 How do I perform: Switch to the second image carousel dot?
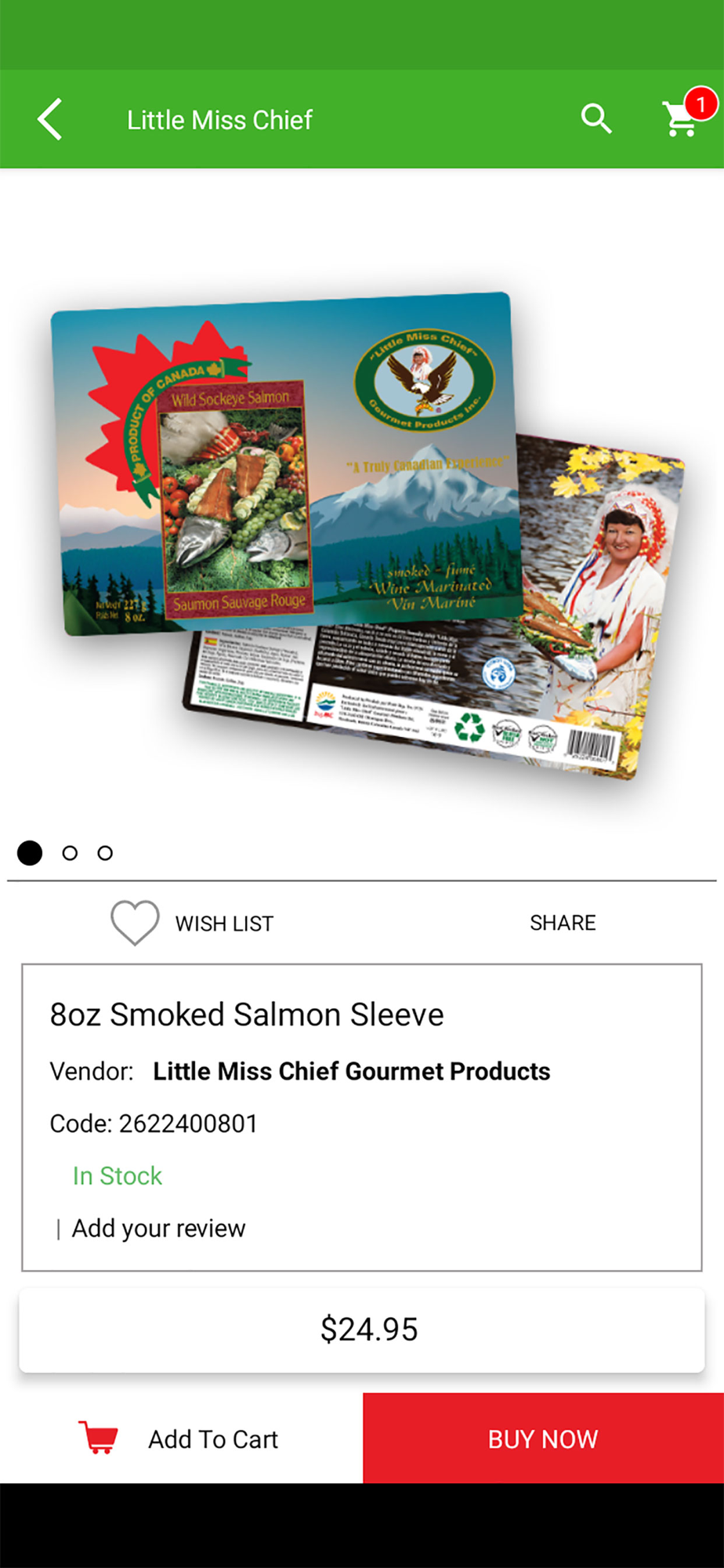click(70, 852)
